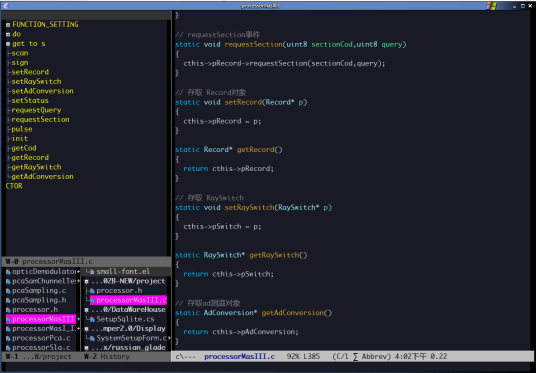Open SetupSqlite.cs from History
Viewport: 536px width, 373px height.
point(125,319)
